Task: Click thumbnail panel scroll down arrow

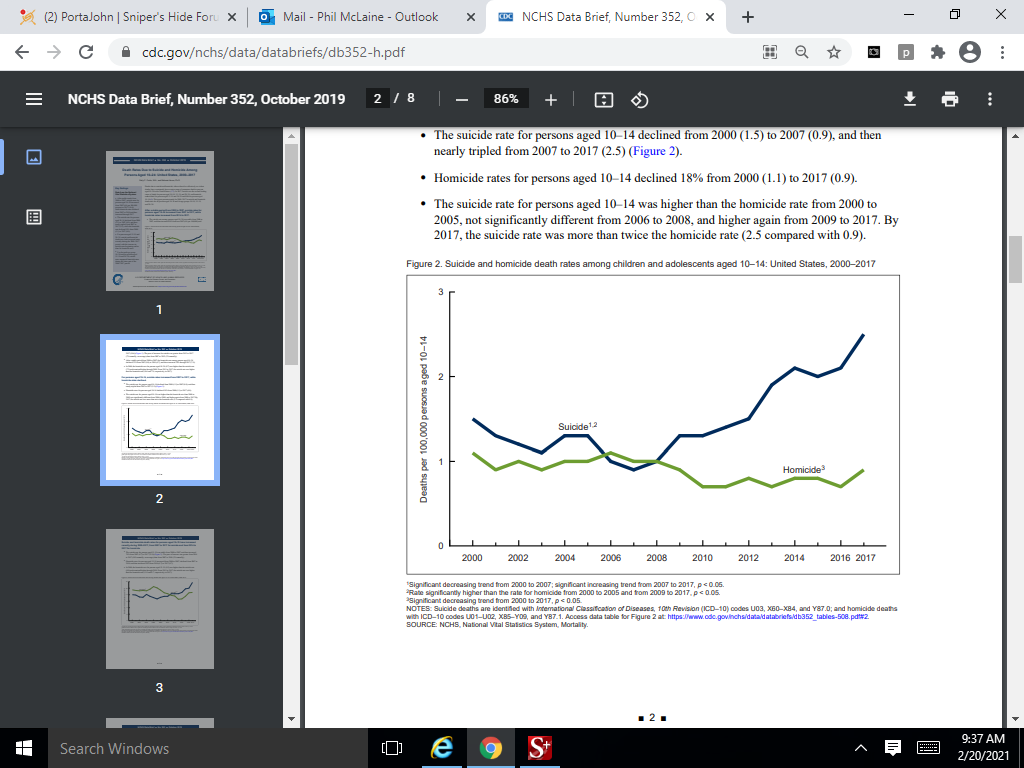Action: (291, 719)
